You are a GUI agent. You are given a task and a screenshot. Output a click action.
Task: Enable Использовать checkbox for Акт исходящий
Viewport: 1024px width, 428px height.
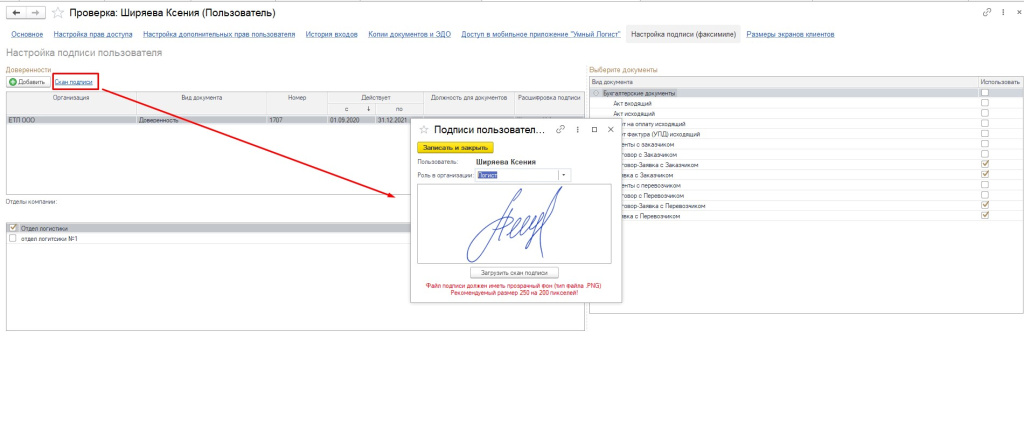click(985, 114)
